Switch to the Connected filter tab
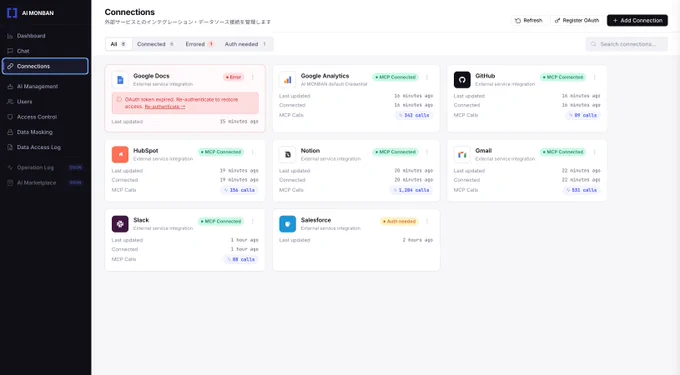The width and height of the screenshot is (680, 375). point(155,44)
